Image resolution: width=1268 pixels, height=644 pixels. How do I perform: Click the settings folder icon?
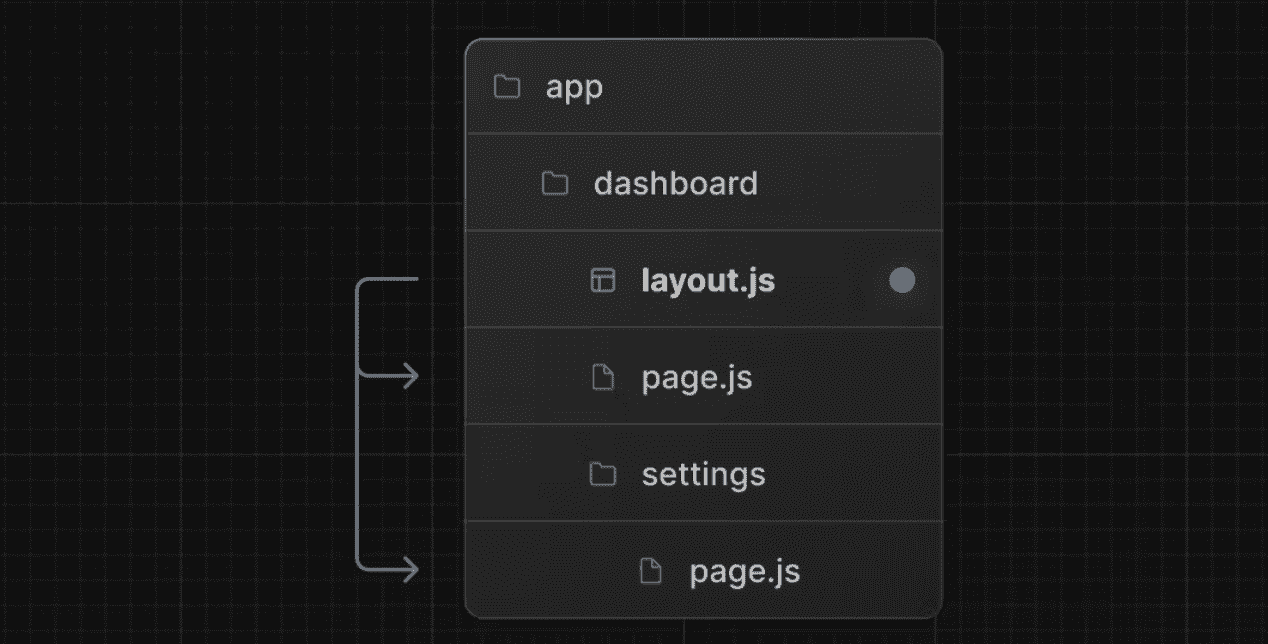[602, 474]
